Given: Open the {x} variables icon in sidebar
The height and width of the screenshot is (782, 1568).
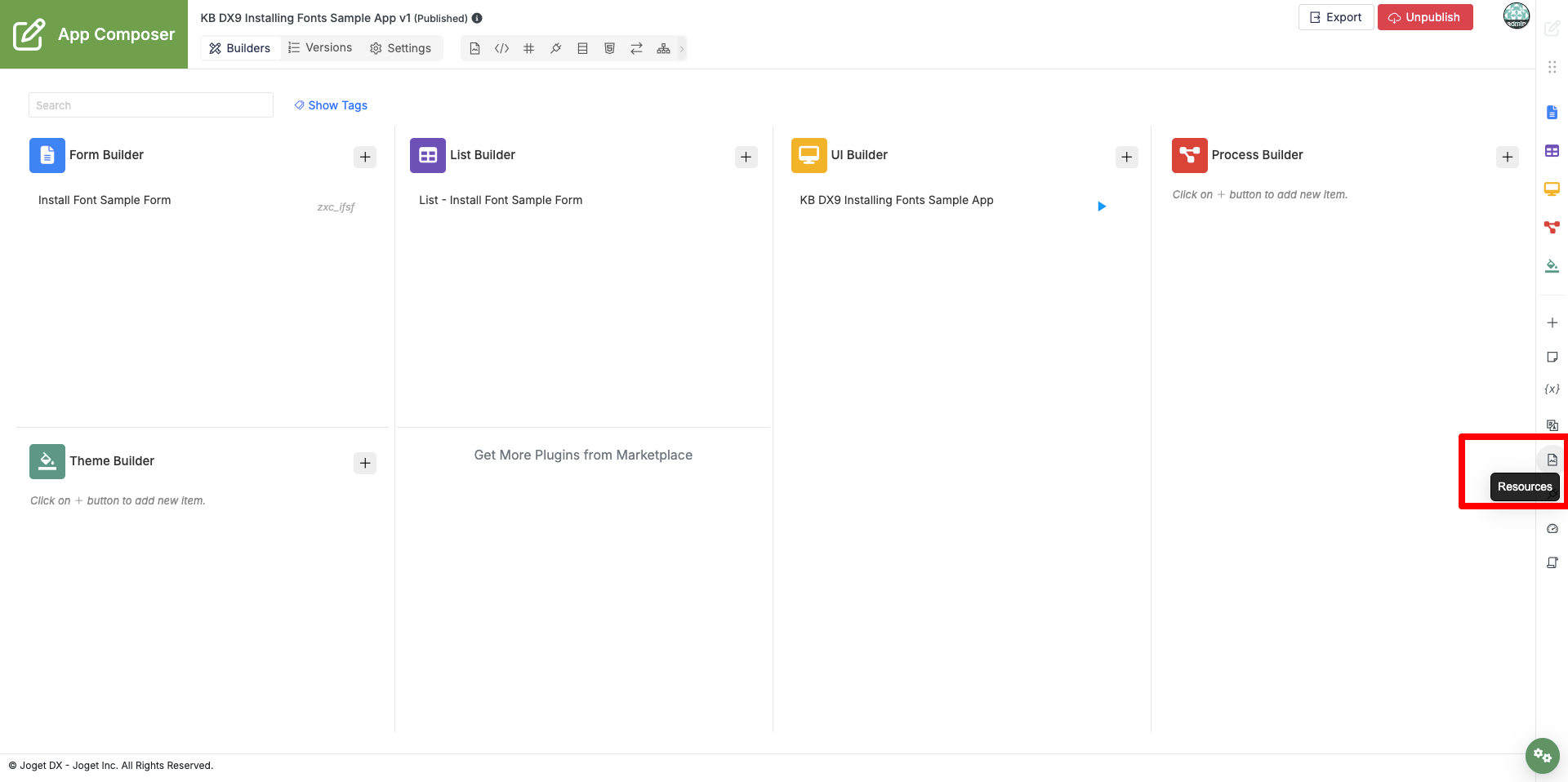Looking at the screenshot, I should (x=1552, y=389).
